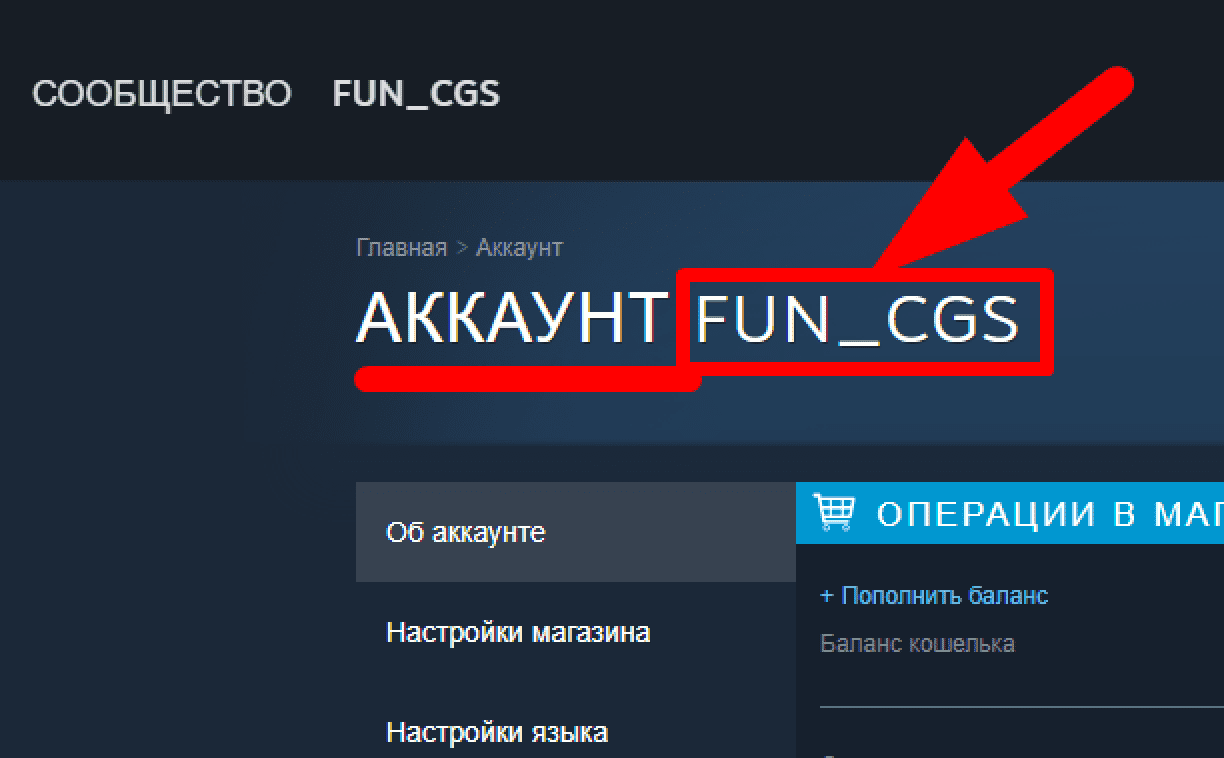Screen dimensions: 1224x758
Task: Click the Баланс кошелька label
Action: click(x=917, y=643)
